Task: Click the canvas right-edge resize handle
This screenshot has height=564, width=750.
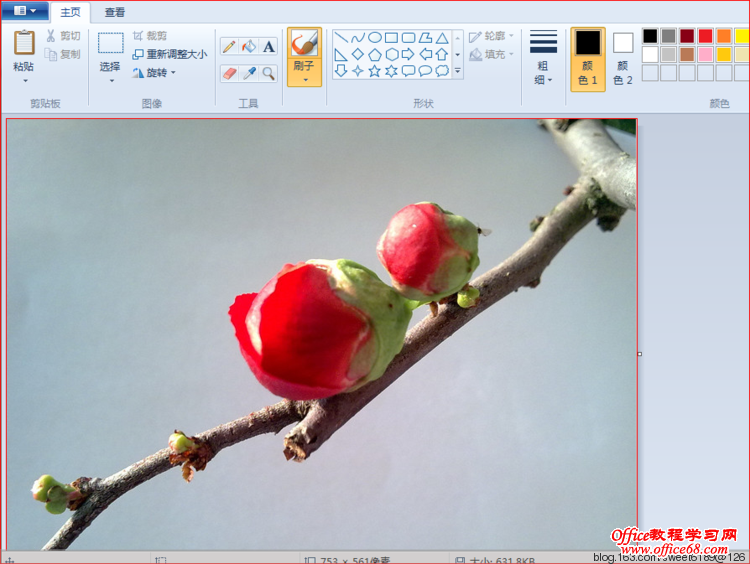Action: (x=639, y=353)
